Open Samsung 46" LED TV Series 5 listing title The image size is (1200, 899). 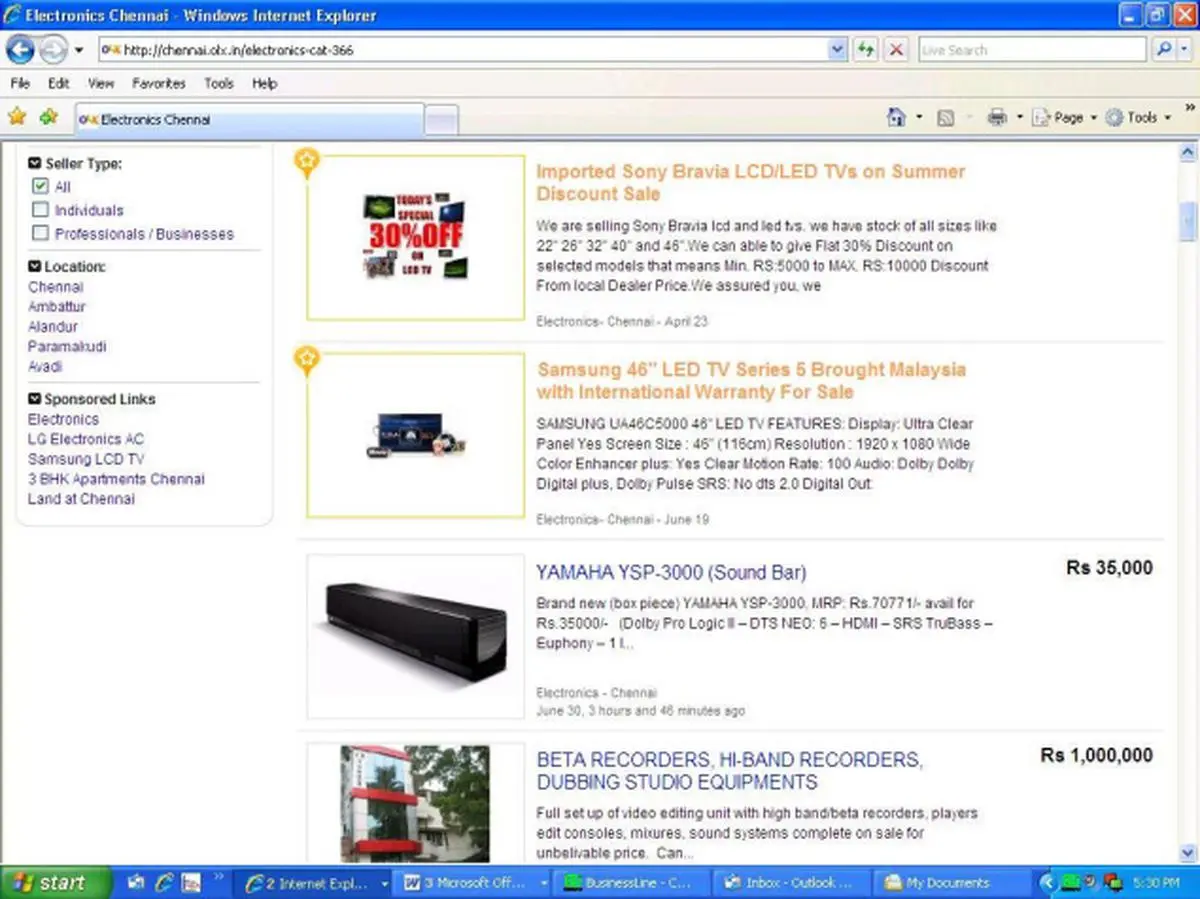click(x=751, y=380)
